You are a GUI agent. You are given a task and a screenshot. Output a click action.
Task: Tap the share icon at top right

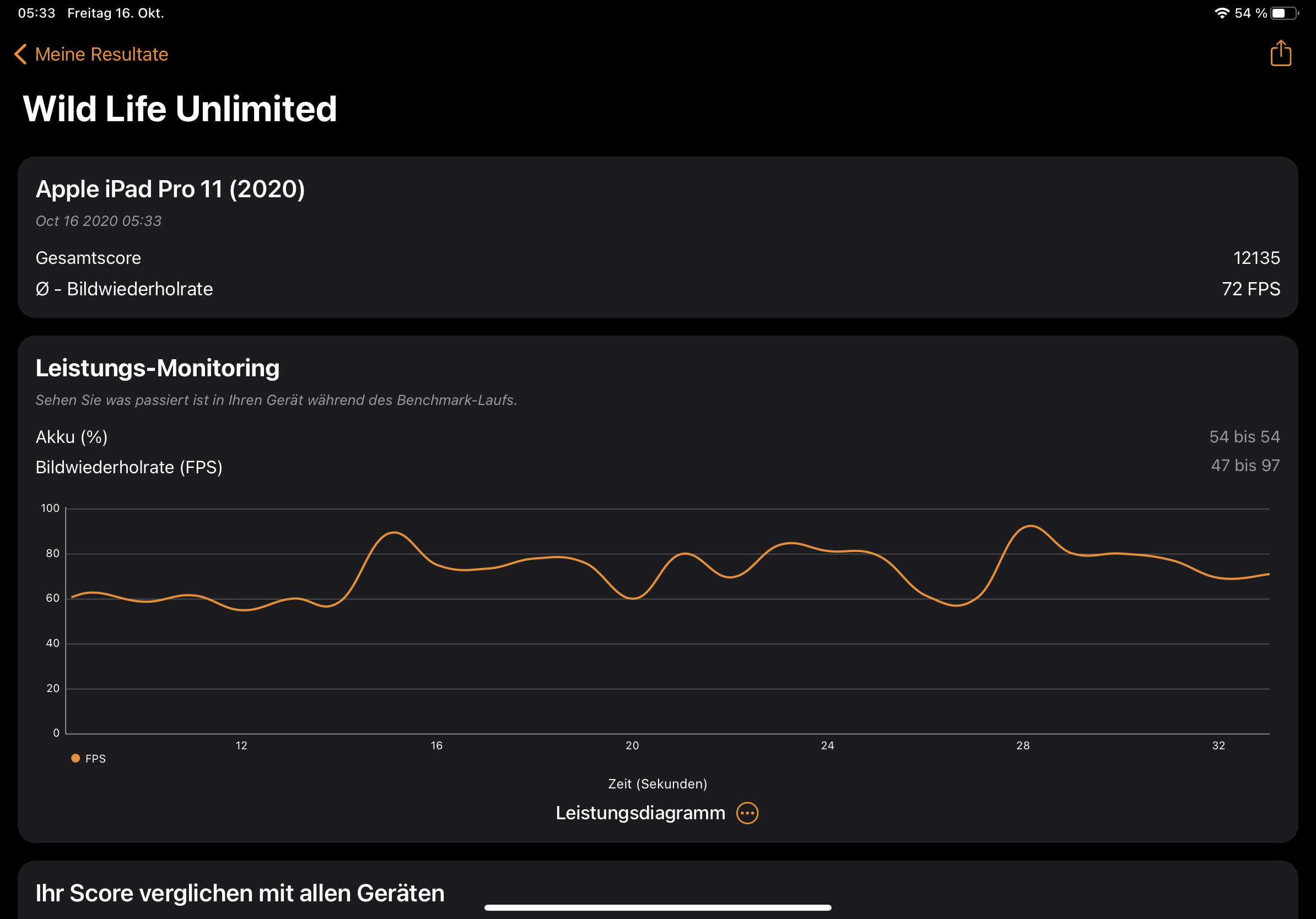[x=1281, y=54]
